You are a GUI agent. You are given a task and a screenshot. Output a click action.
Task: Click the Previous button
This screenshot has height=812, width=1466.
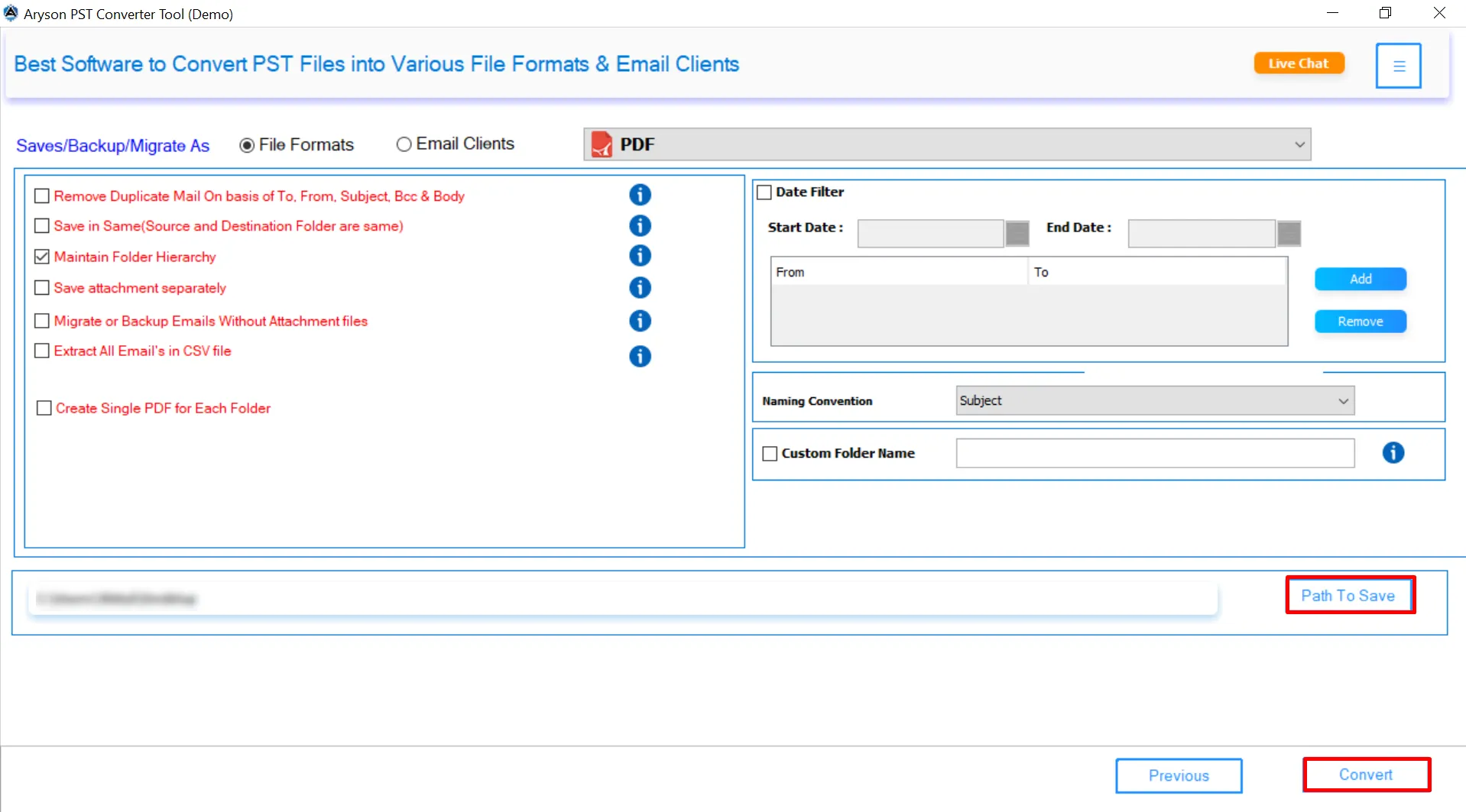[x=1178, y=775]
